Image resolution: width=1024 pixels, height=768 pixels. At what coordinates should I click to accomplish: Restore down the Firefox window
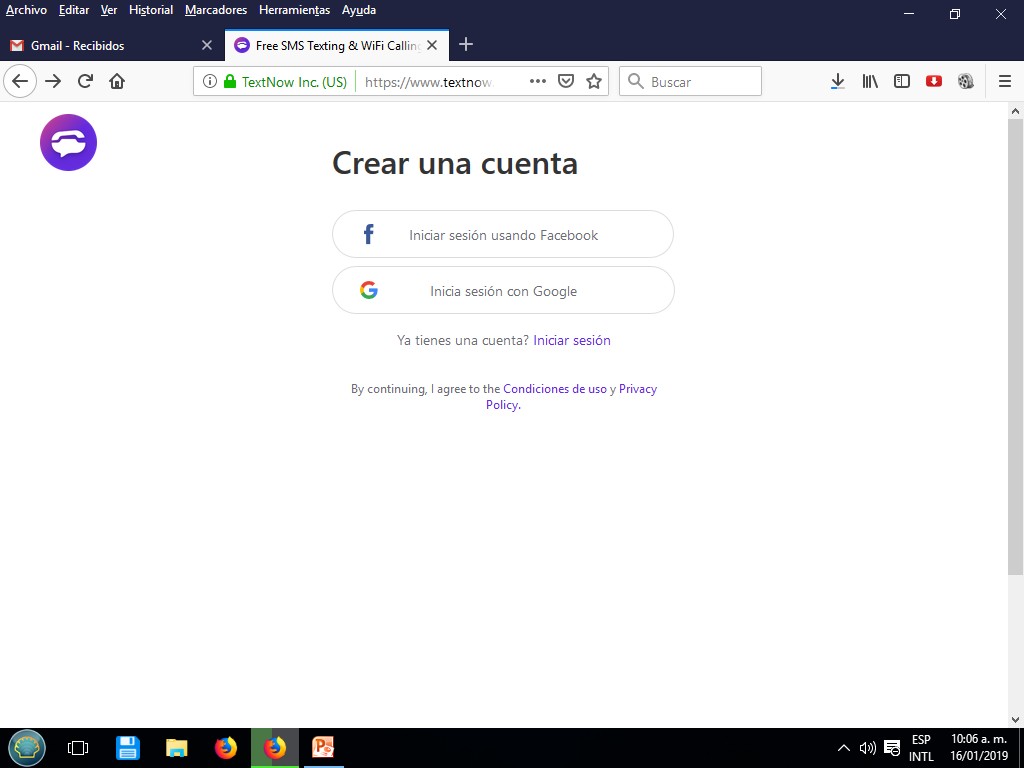click(955, 14)
